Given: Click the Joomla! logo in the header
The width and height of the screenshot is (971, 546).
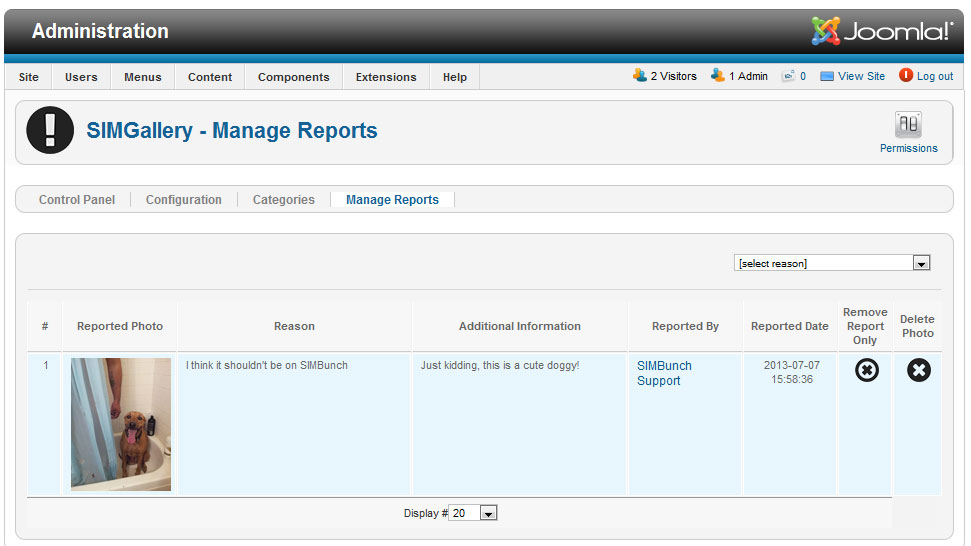Looking at the screenshot, I should [x=882, y=31].
